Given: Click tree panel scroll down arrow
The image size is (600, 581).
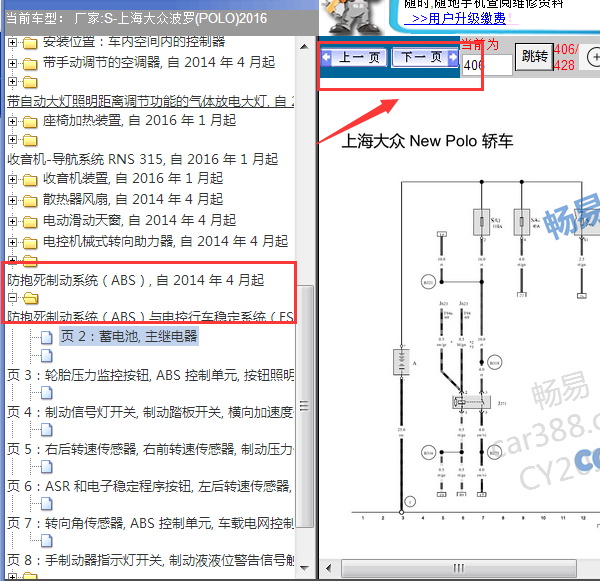Looking at the screenshot, I should [305, 568].
